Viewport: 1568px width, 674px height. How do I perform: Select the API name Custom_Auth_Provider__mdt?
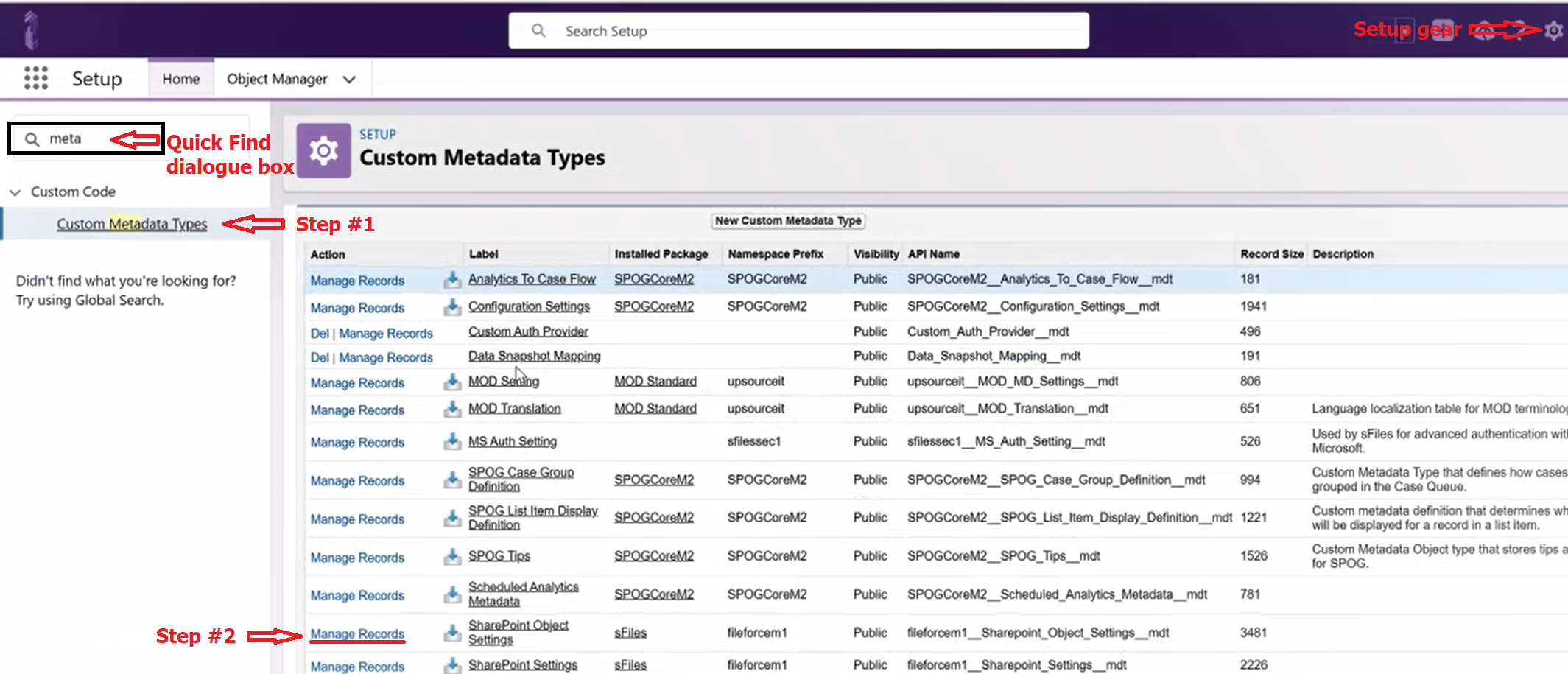[988, 331]
